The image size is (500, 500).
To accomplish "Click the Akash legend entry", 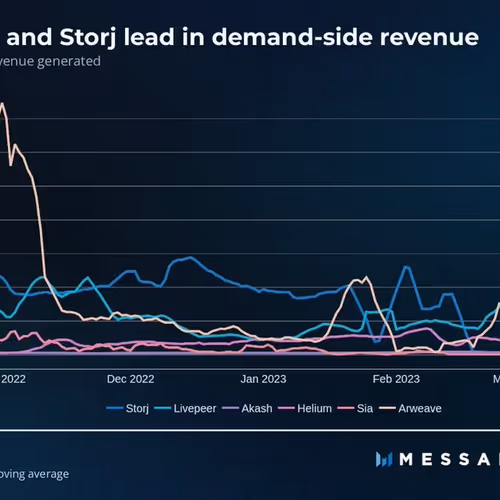I will (x=247, y=409).
